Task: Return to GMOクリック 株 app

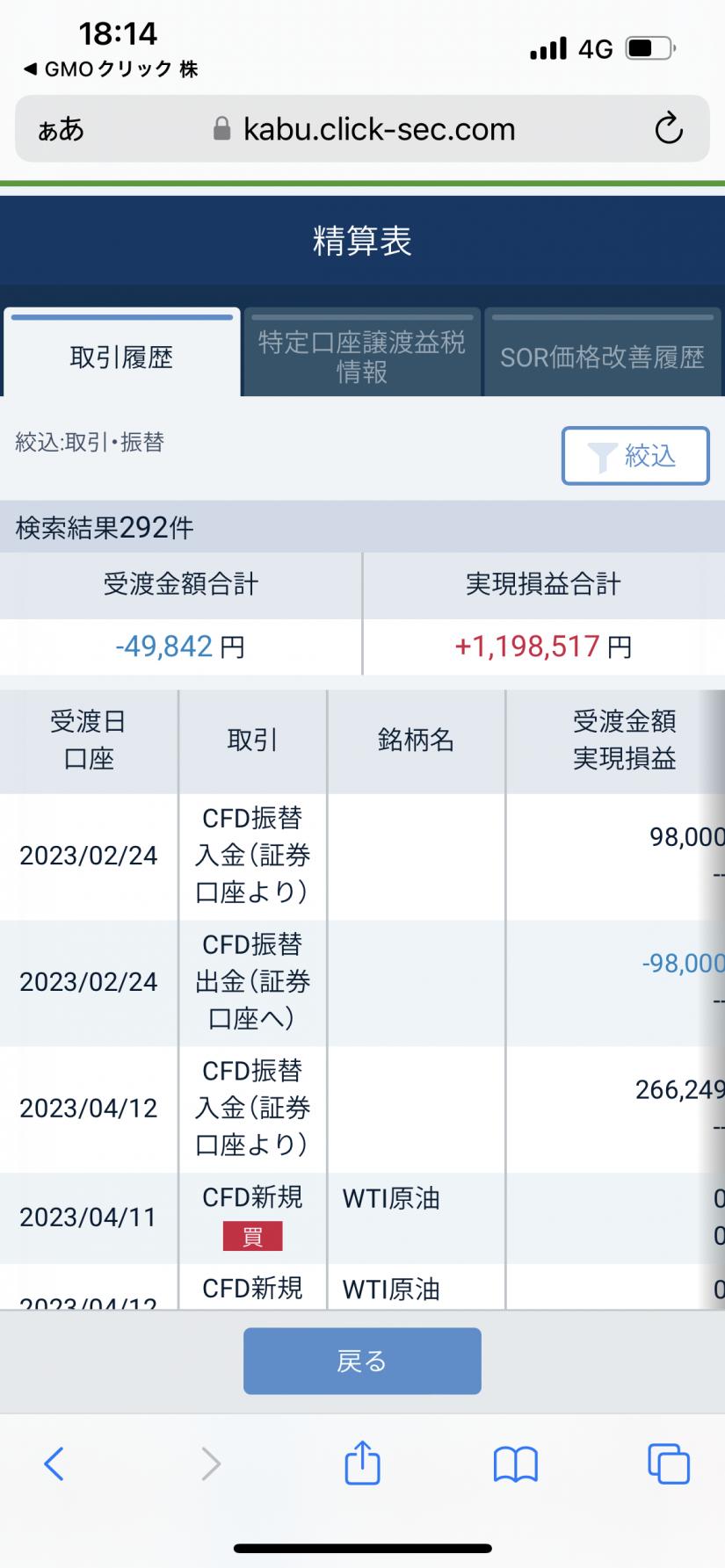Action: pos(110,69)
